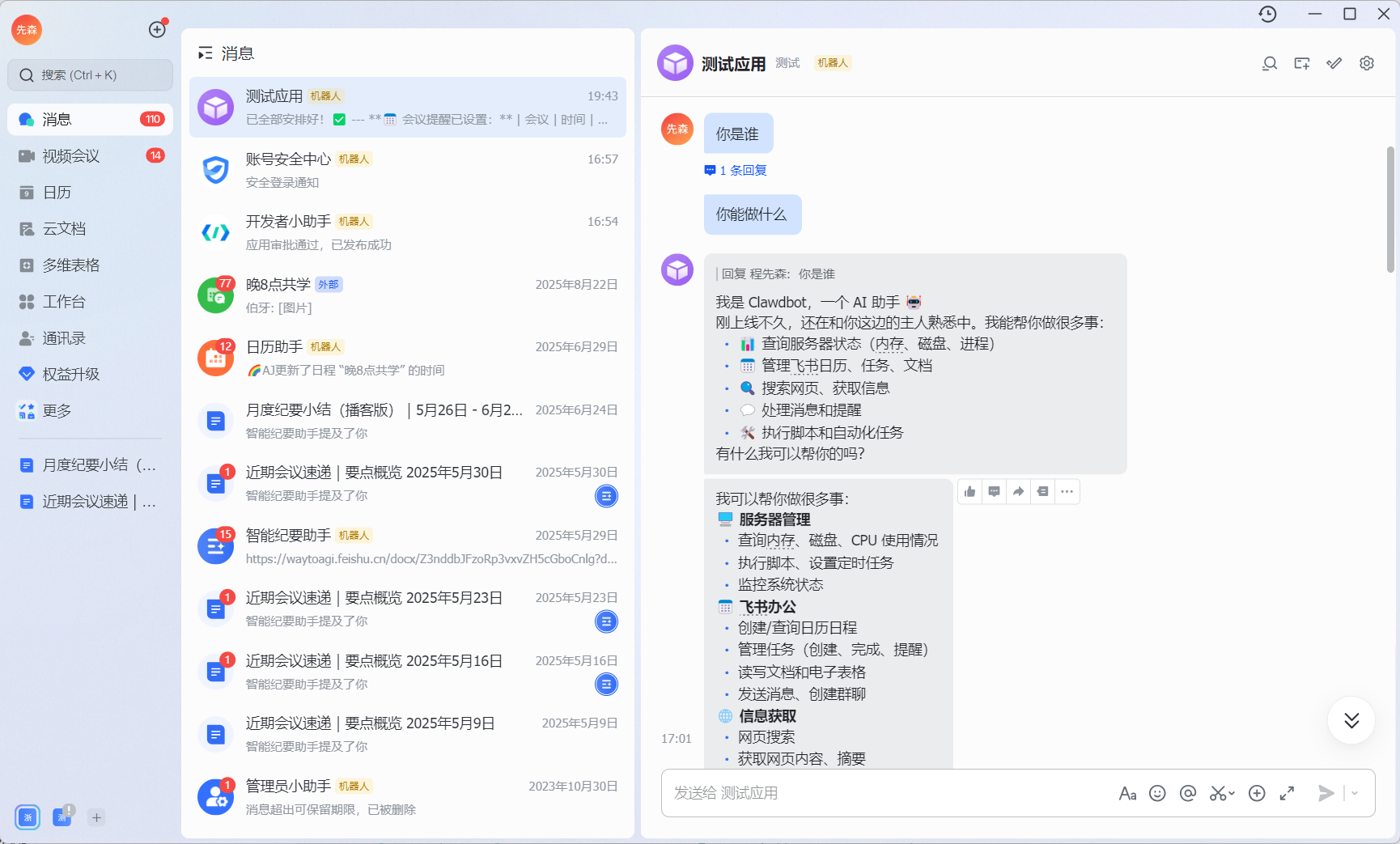Click the 测试应用 avatar in chat header
1400x844 pixels.
(675, 63)
